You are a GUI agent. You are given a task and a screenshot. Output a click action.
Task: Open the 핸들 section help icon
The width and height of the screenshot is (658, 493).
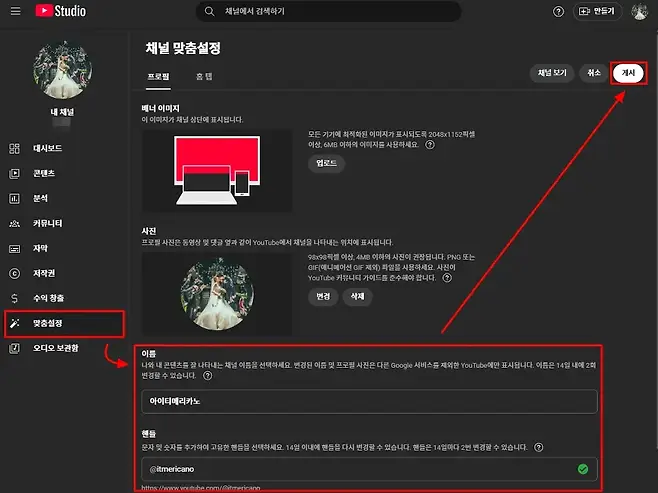click(x=538, y=447)
